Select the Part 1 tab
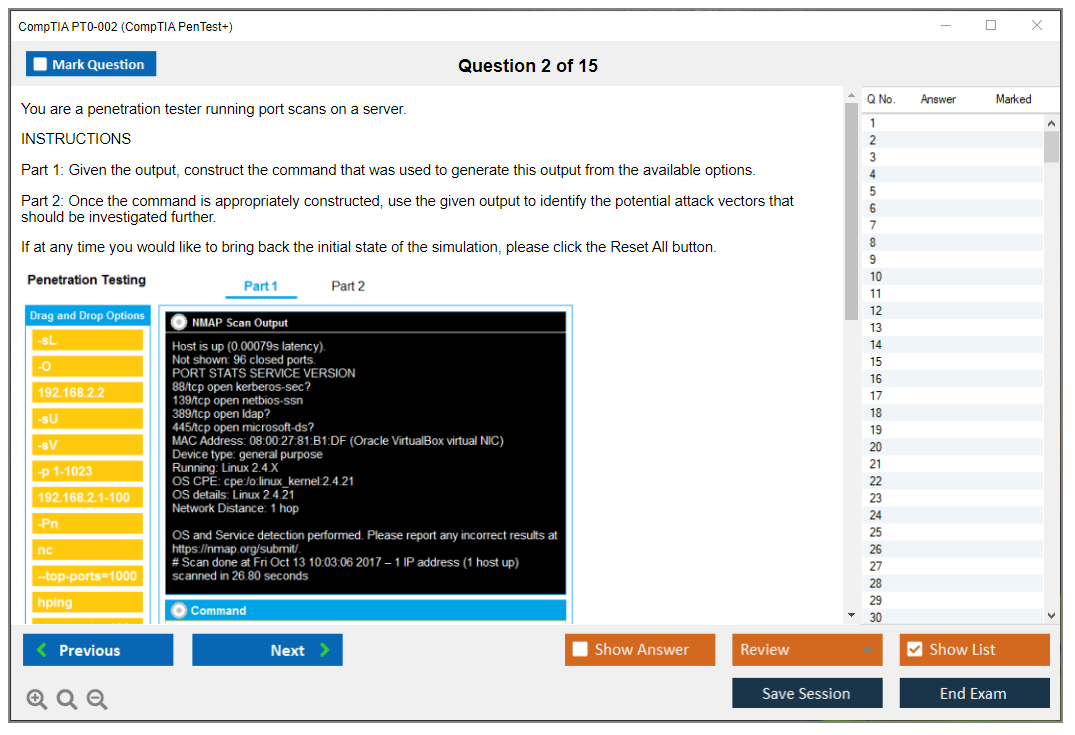 click(261, 286)
